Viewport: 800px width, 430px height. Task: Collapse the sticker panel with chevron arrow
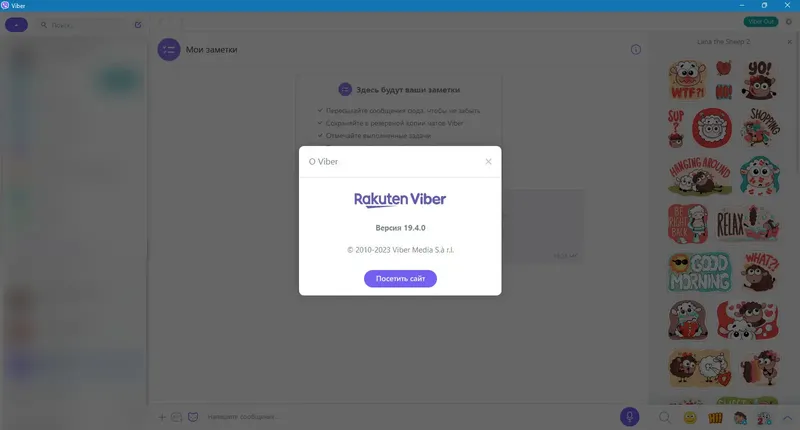click(x=787, y=418)
